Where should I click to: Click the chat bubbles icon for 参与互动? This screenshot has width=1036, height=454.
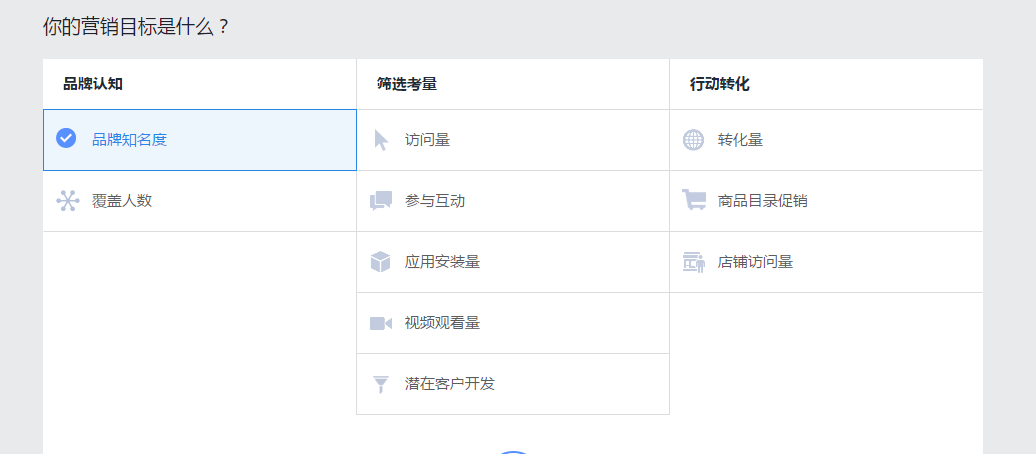(x=381, y=201)
